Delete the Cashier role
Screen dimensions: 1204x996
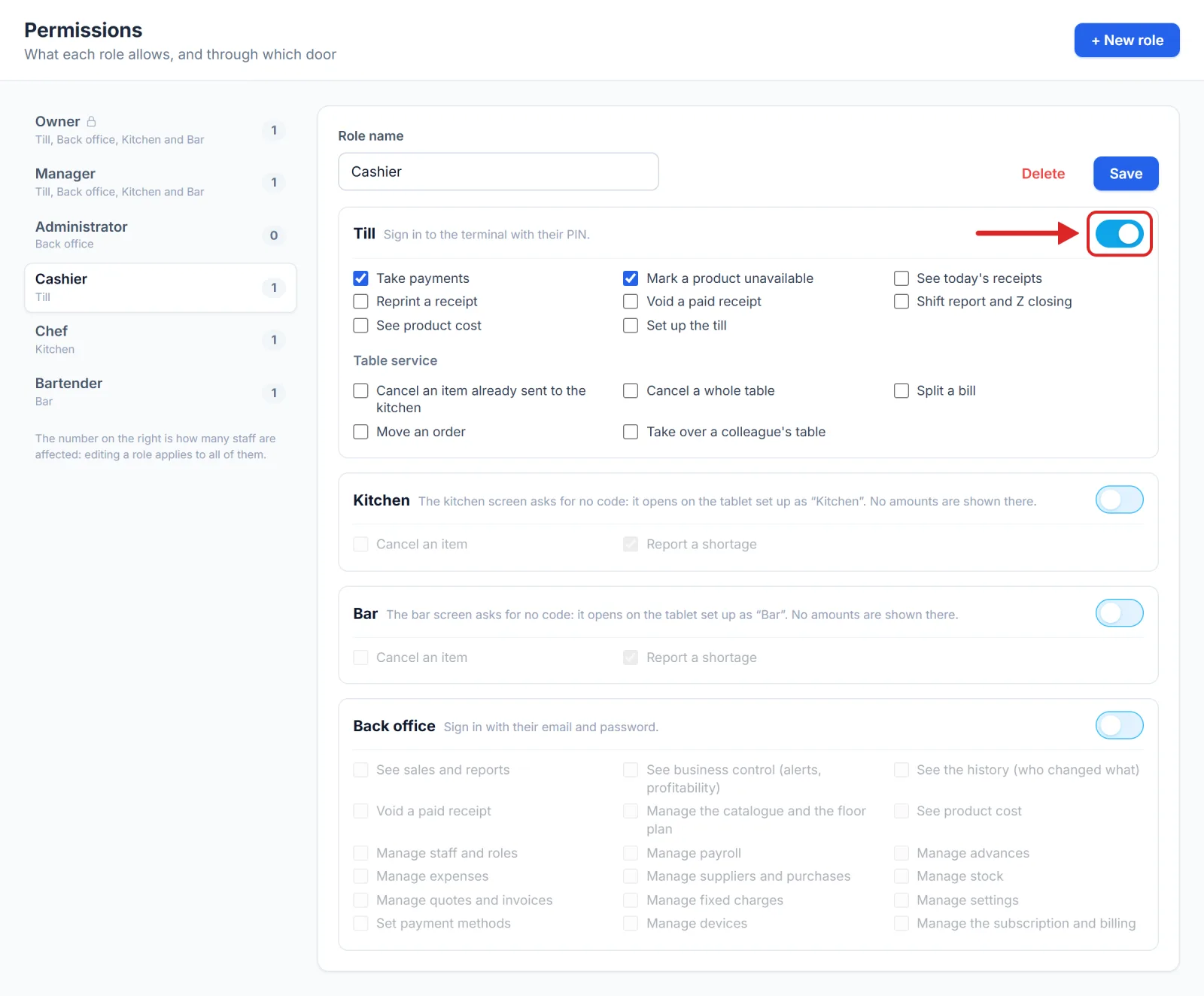click(1043, 174)
